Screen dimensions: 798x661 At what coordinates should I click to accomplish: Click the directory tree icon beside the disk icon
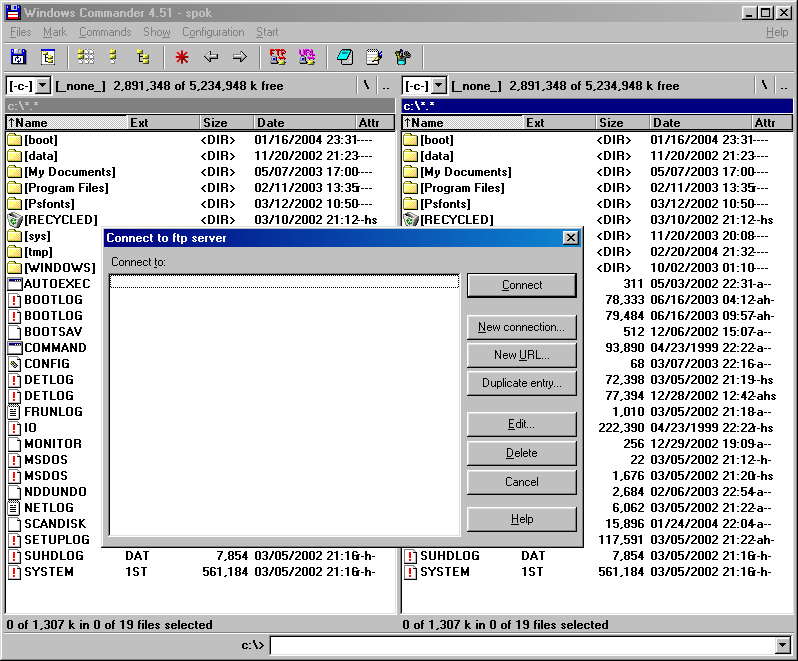[x=48, y=57]
